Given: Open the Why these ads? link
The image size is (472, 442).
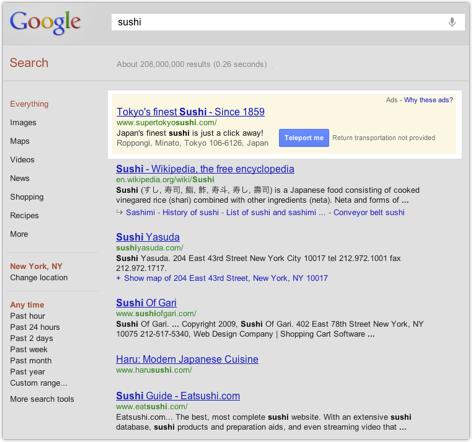Looking at the screenshot, I should coord(428,100).
